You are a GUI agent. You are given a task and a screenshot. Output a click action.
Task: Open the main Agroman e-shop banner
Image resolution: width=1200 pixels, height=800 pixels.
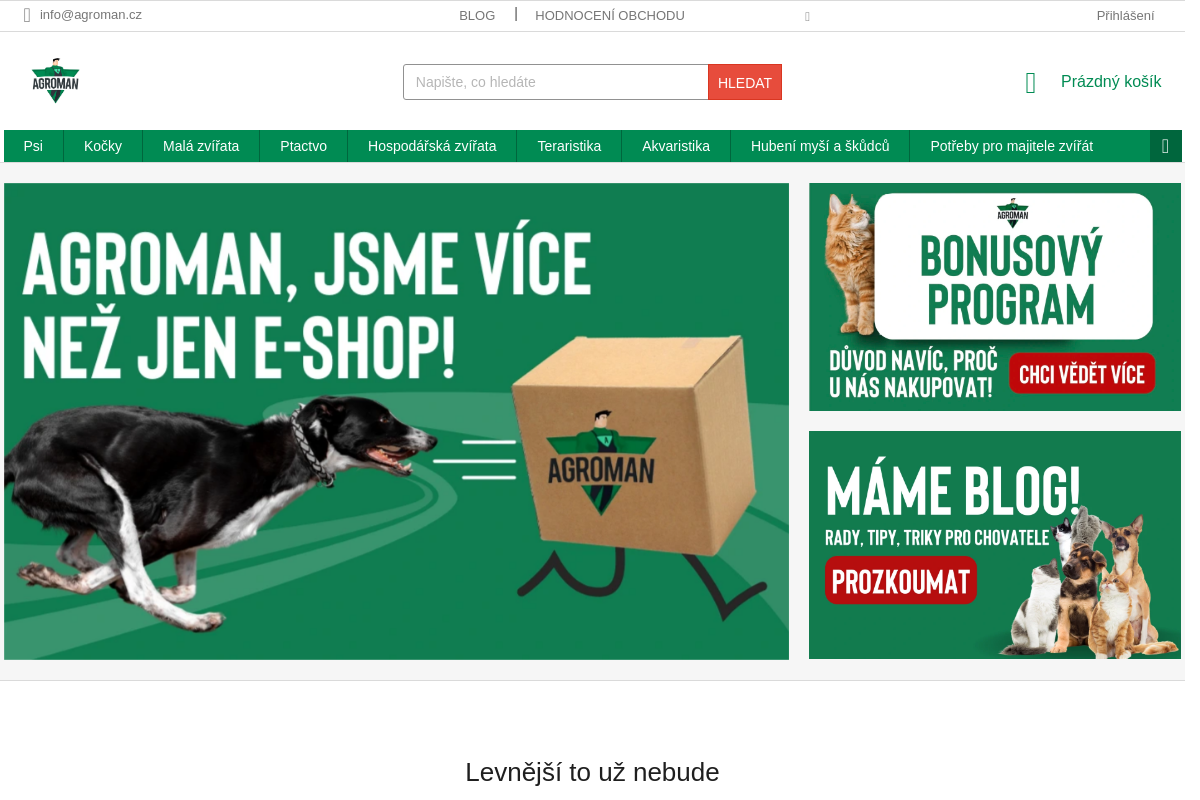(396, 421)
